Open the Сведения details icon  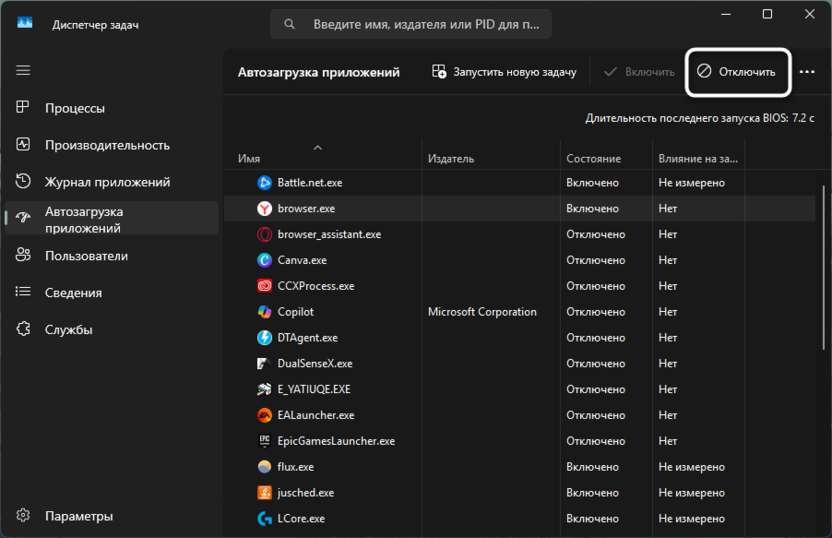pyautogui.click(x=23, y=293)
